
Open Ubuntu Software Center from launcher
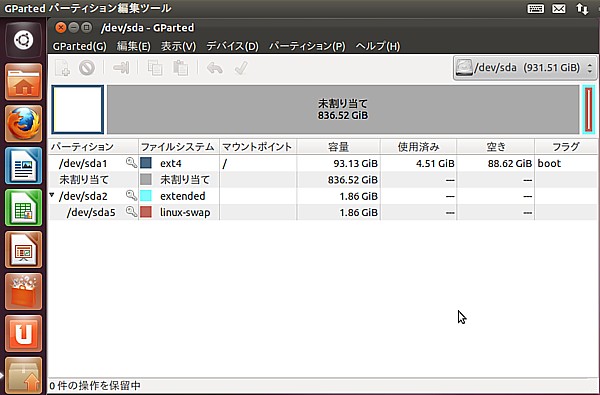tap(24, 292)
